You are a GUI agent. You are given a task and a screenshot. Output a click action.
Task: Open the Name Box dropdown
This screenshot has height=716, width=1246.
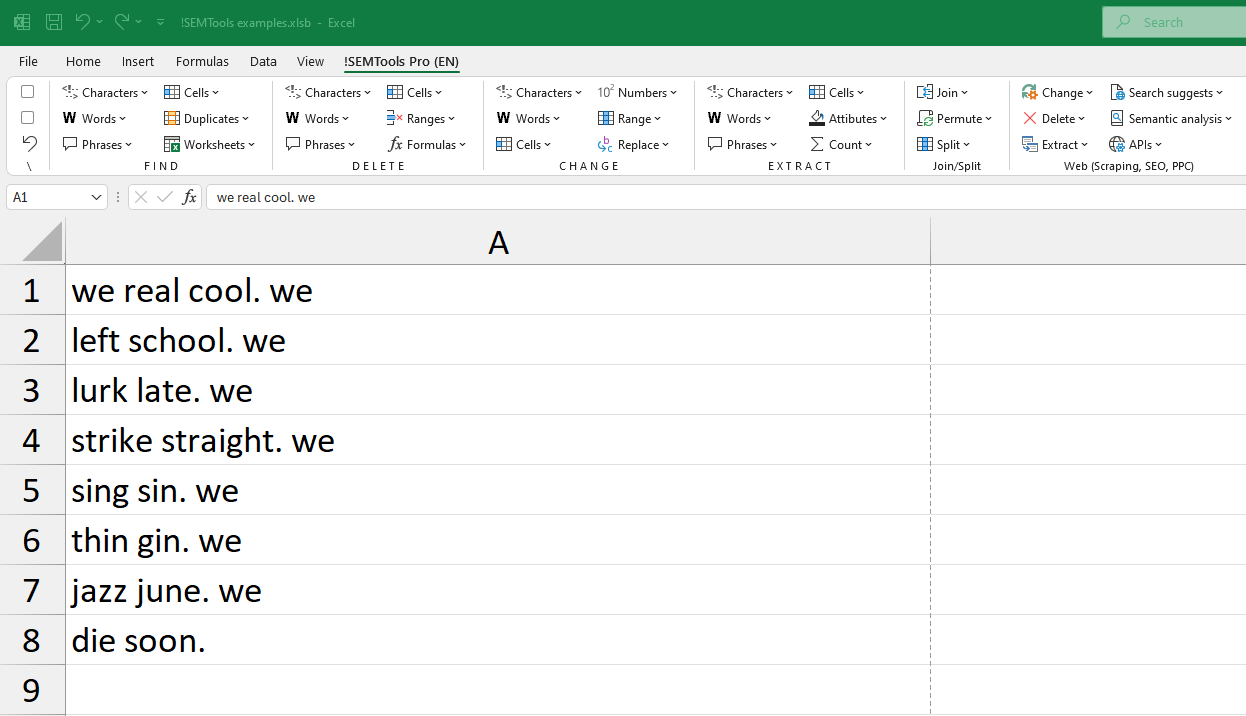pos(96,197)
